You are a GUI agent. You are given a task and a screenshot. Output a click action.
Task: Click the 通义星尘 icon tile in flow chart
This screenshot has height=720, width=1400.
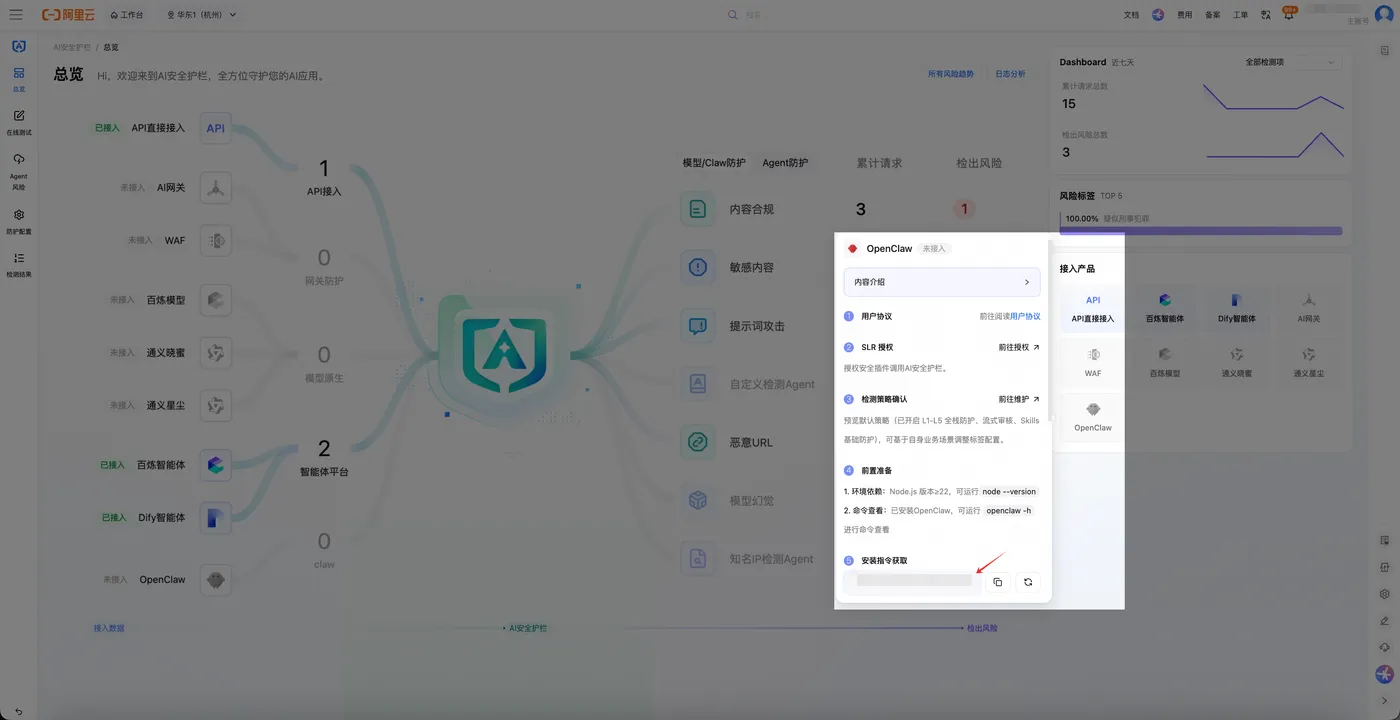[x=216, y=405]
